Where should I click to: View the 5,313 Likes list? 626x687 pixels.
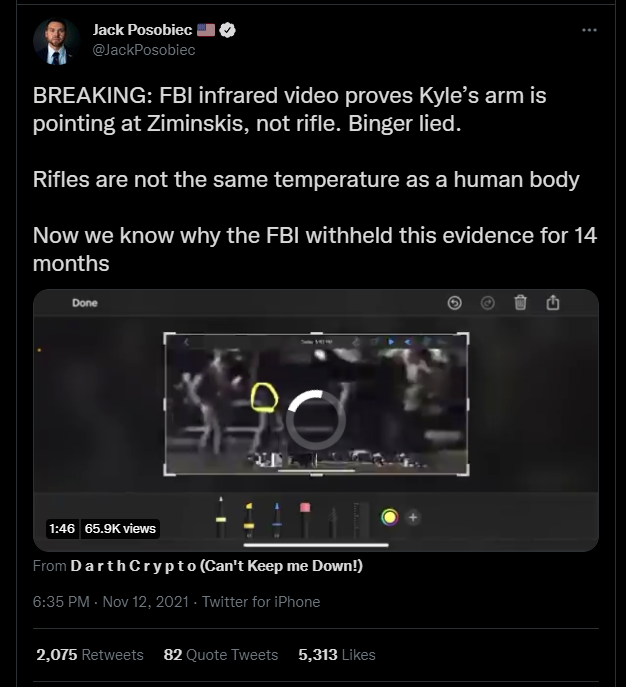pos(337,655)
